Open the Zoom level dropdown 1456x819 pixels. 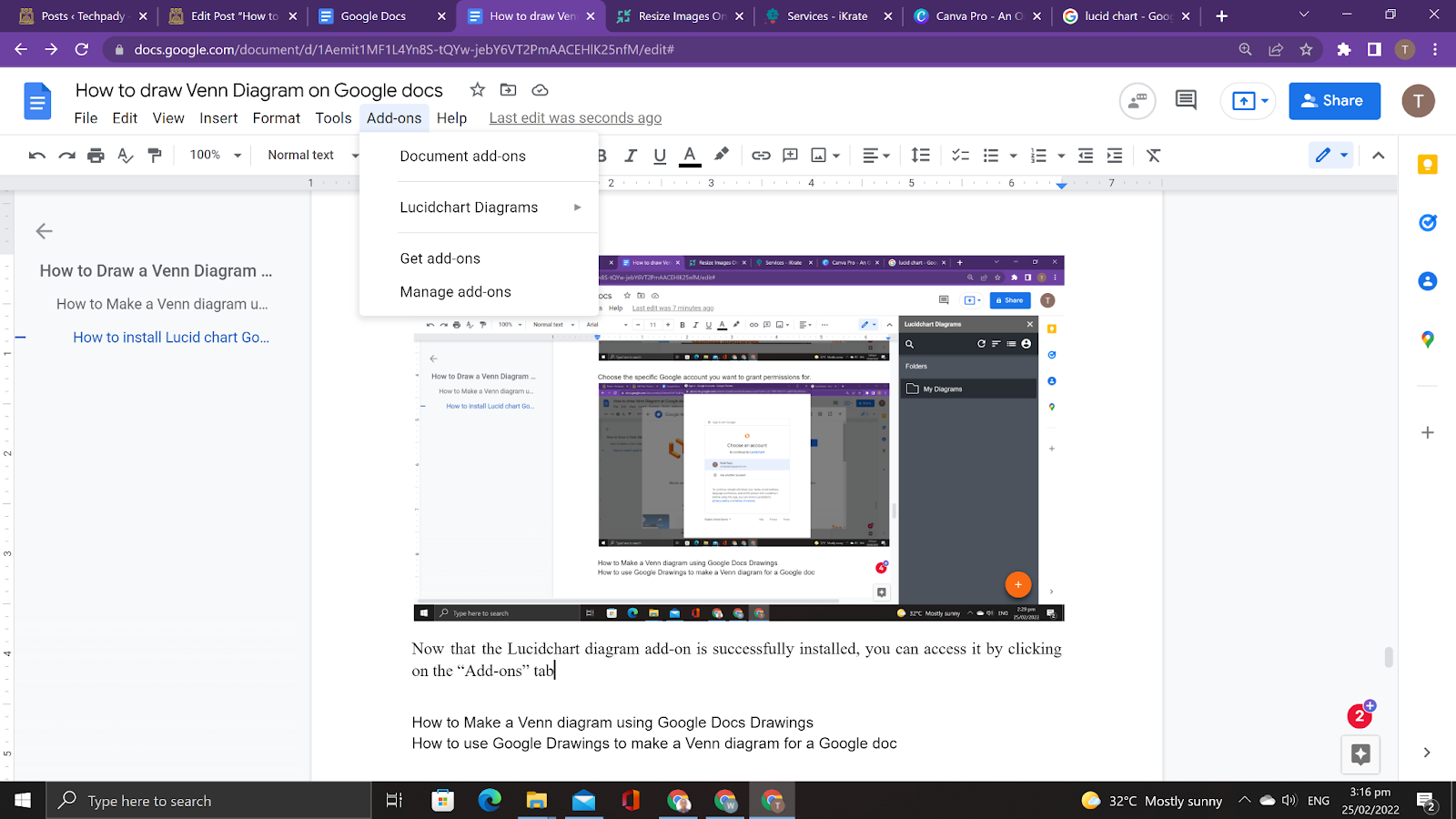tap(216, 156)
